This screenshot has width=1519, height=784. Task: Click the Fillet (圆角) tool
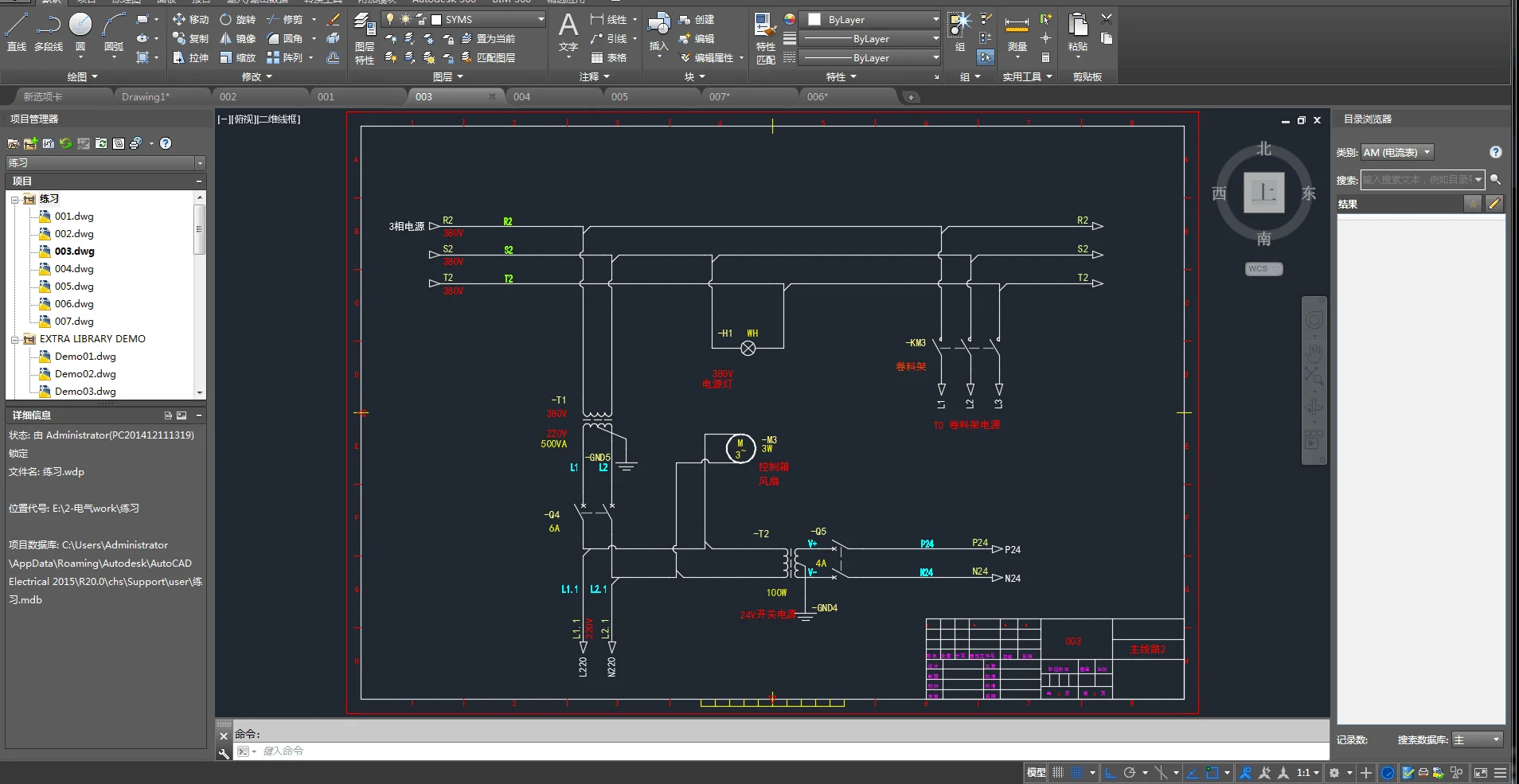pyautogui.click(x=285, y=38)
